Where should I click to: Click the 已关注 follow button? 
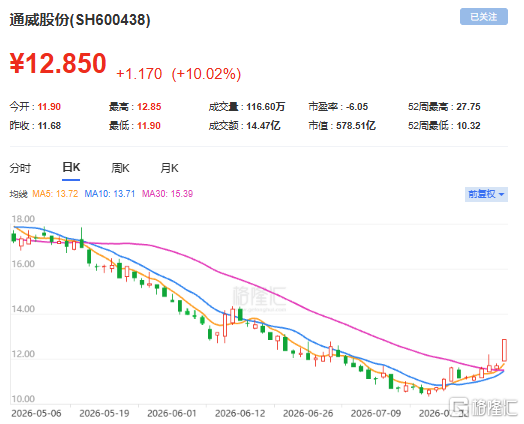pos(484,17)
